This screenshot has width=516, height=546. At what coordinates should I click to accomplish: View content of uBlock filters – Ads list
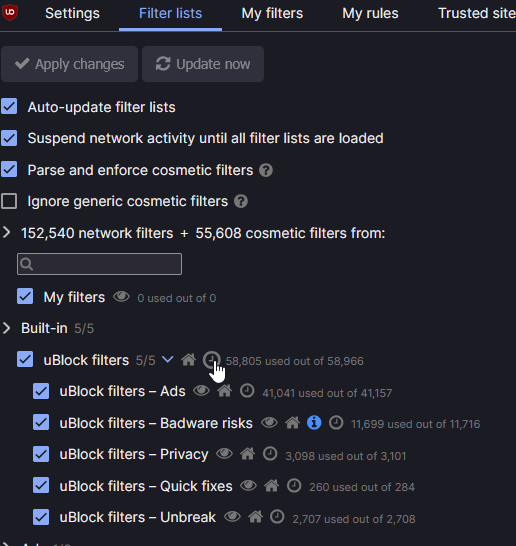coord(201,391)
